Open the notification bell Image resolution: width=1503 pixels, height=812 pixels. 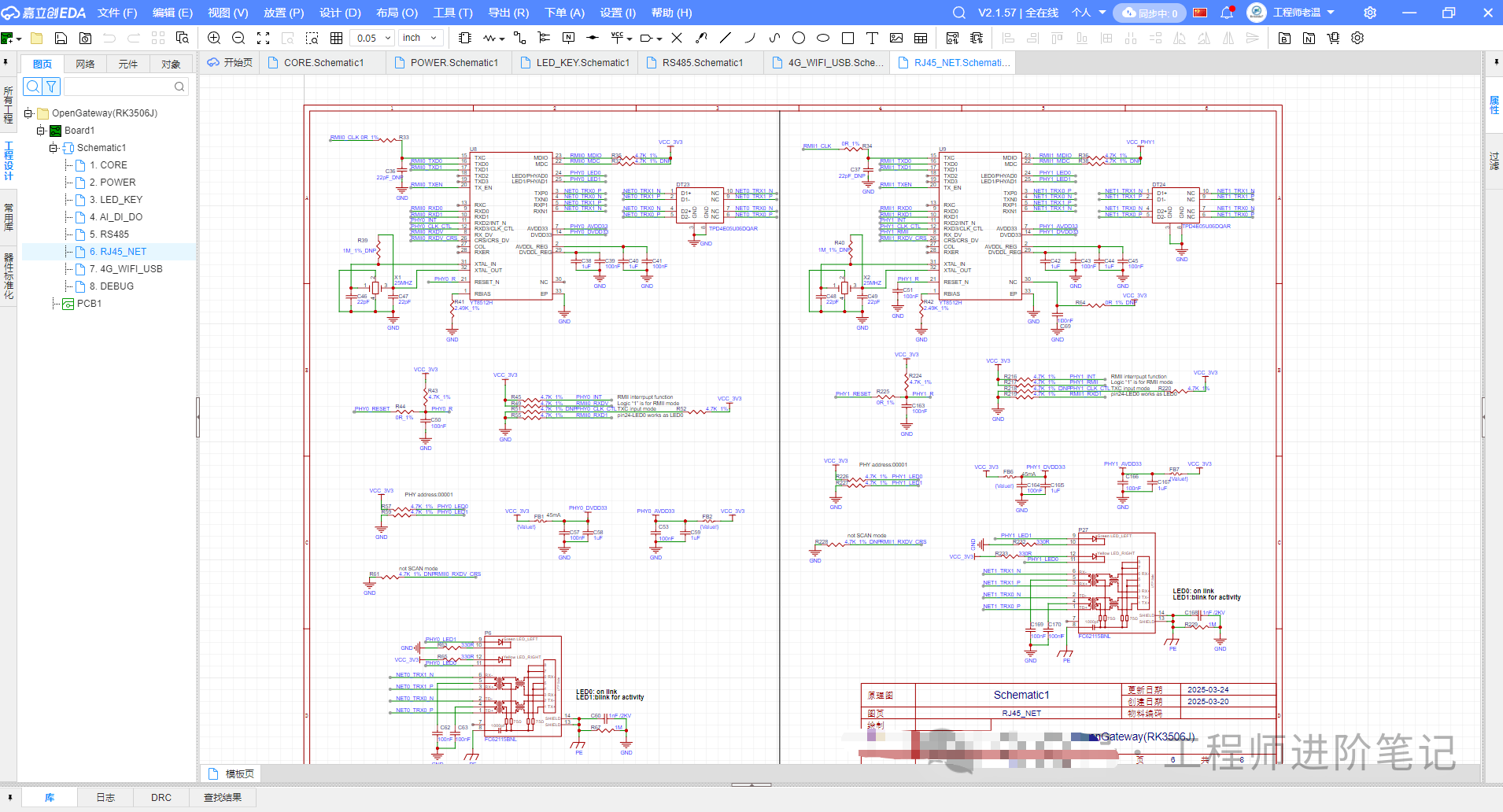coord(1227,13)
